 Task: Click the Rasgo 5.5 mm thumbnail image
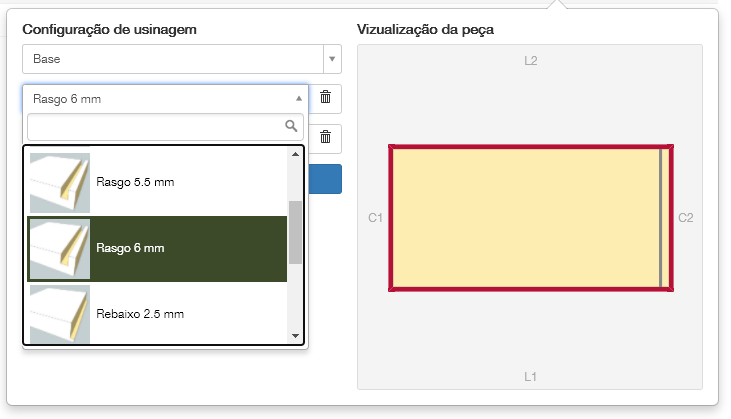tap(60, 183)
